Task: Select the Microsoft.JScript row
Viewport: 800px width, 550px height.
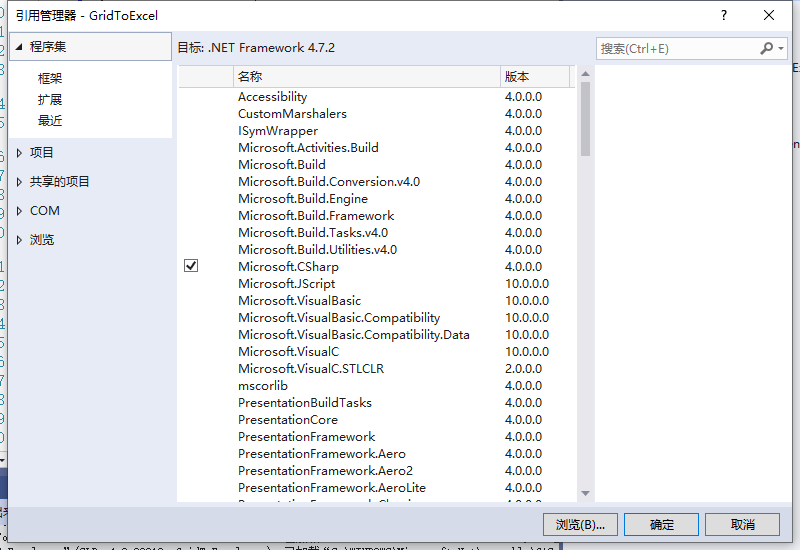Action: coord(377,284)
